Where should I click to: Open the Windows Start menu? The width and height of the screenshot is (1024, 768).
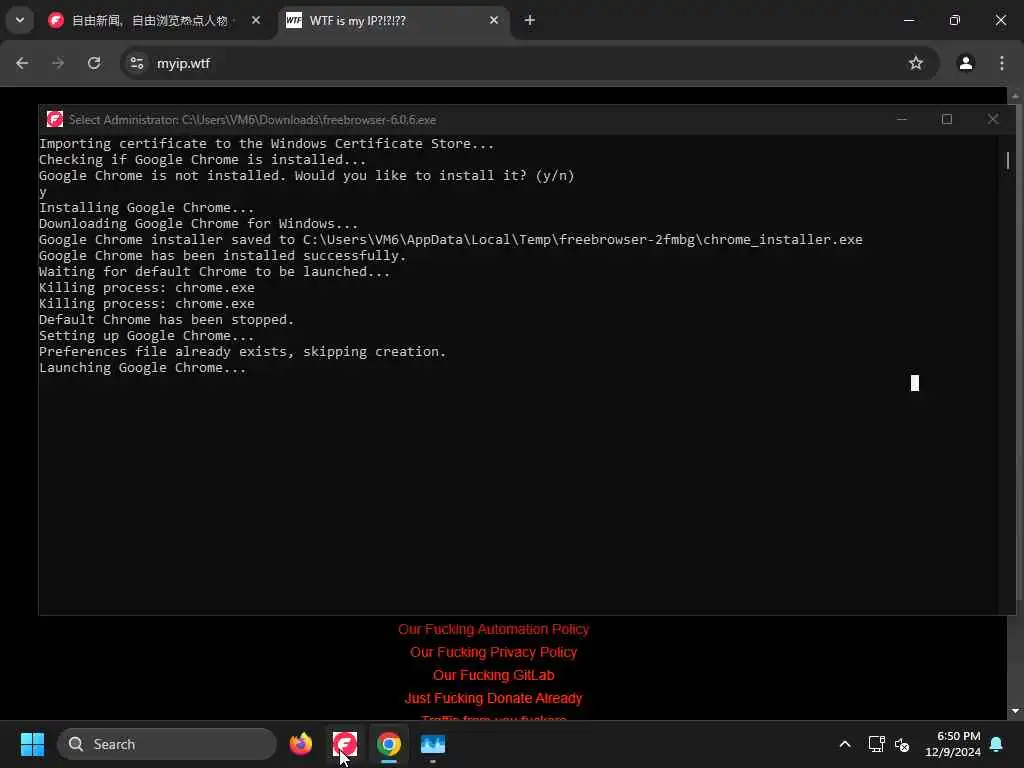click(32, 744)
